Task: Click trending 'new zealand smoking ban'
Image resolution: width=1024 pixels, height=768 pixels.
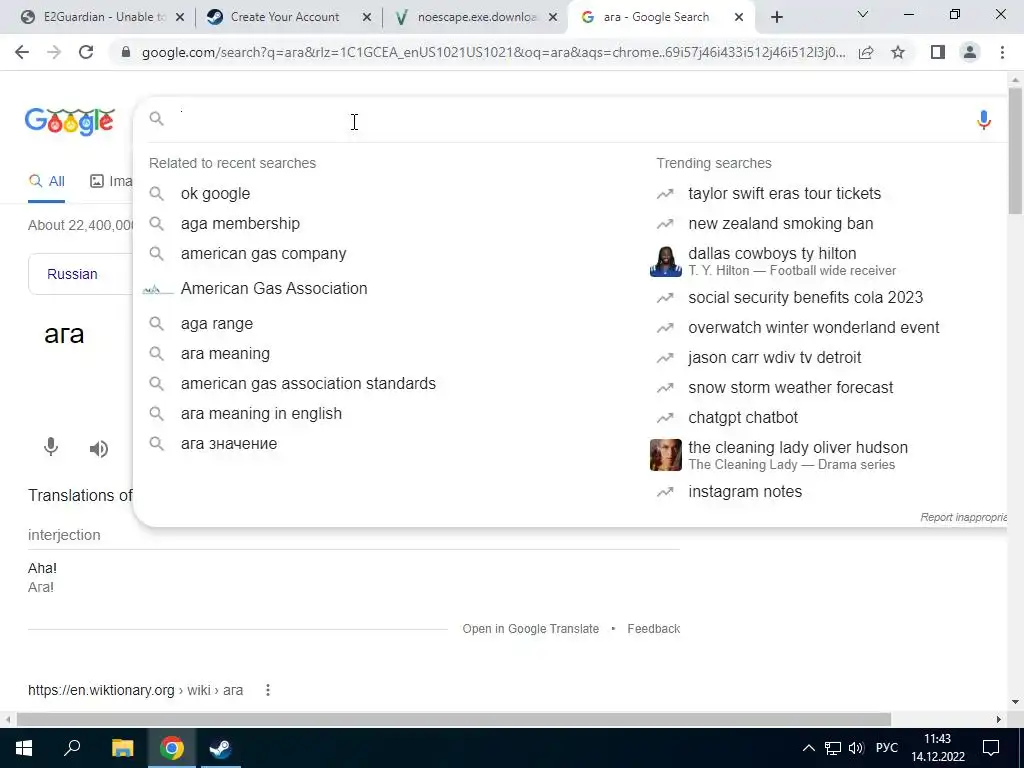Action: click(780, 223)
